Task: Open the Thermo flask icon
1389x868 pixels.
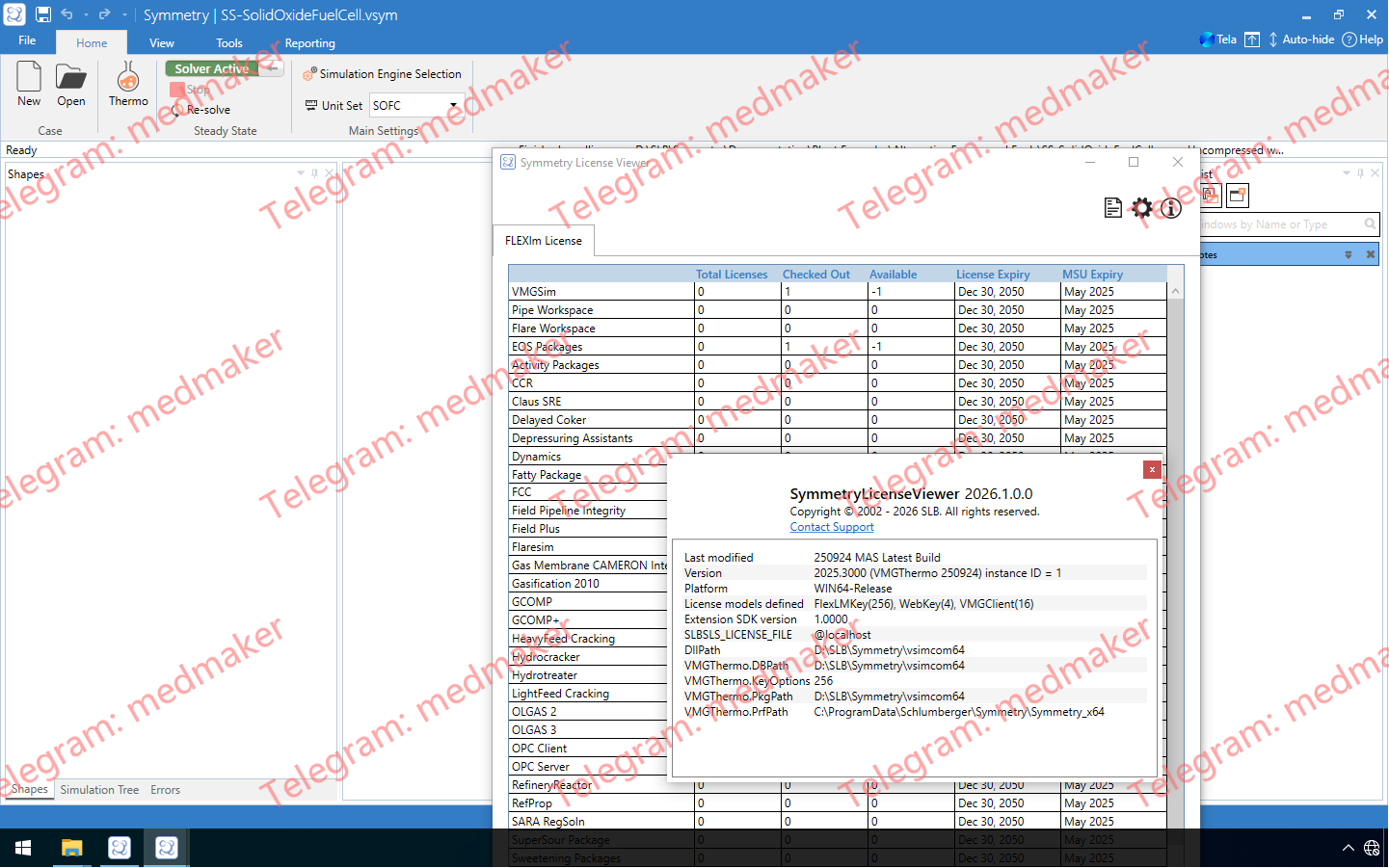Action: coord(128,83)
